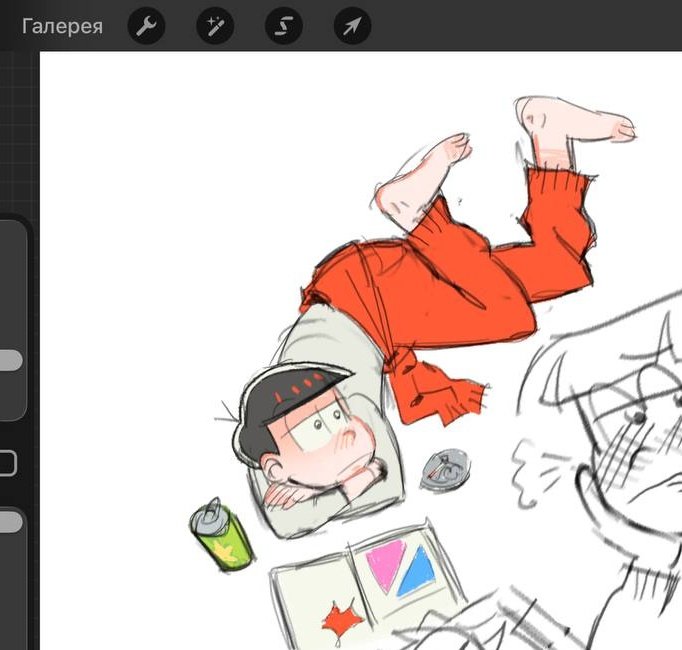The width and height of the screenshot is (682, 650).
Task: Open the Галерея gallery
Action: click(62, 26)
